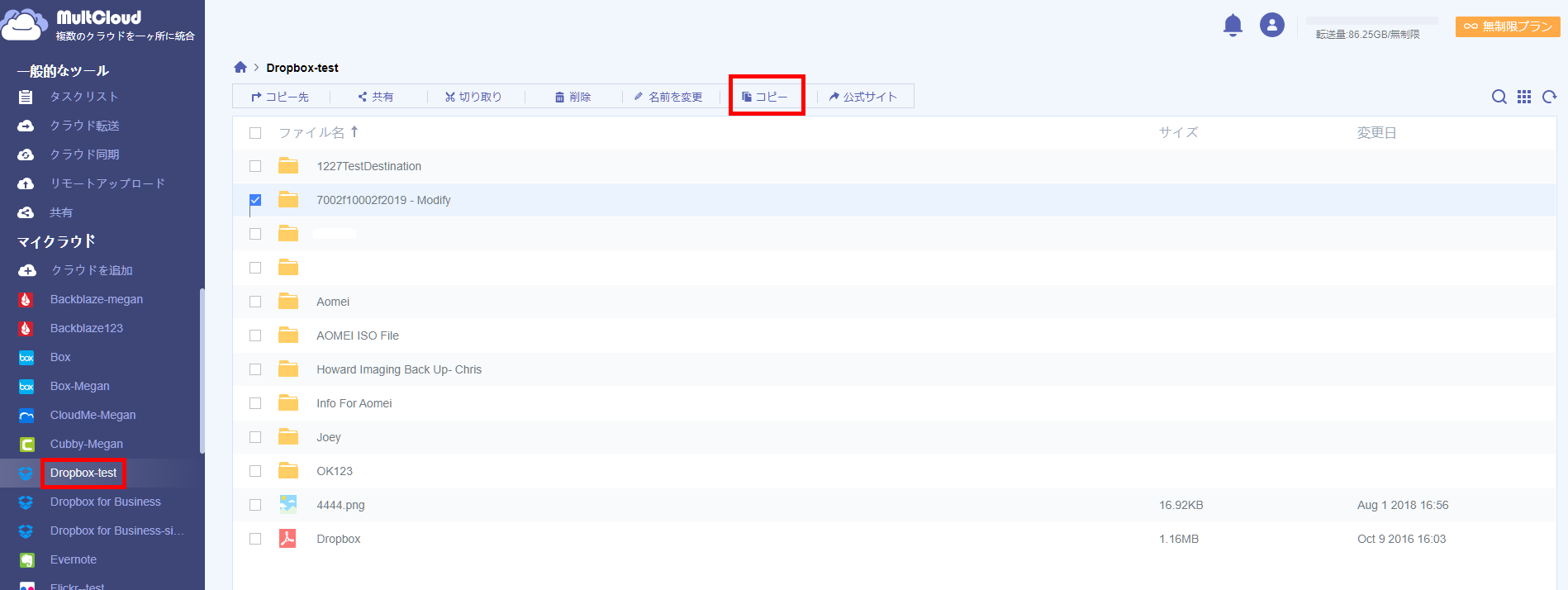Check the Info For Aomei checkbox
The image size is (1568, 590).
255,403
